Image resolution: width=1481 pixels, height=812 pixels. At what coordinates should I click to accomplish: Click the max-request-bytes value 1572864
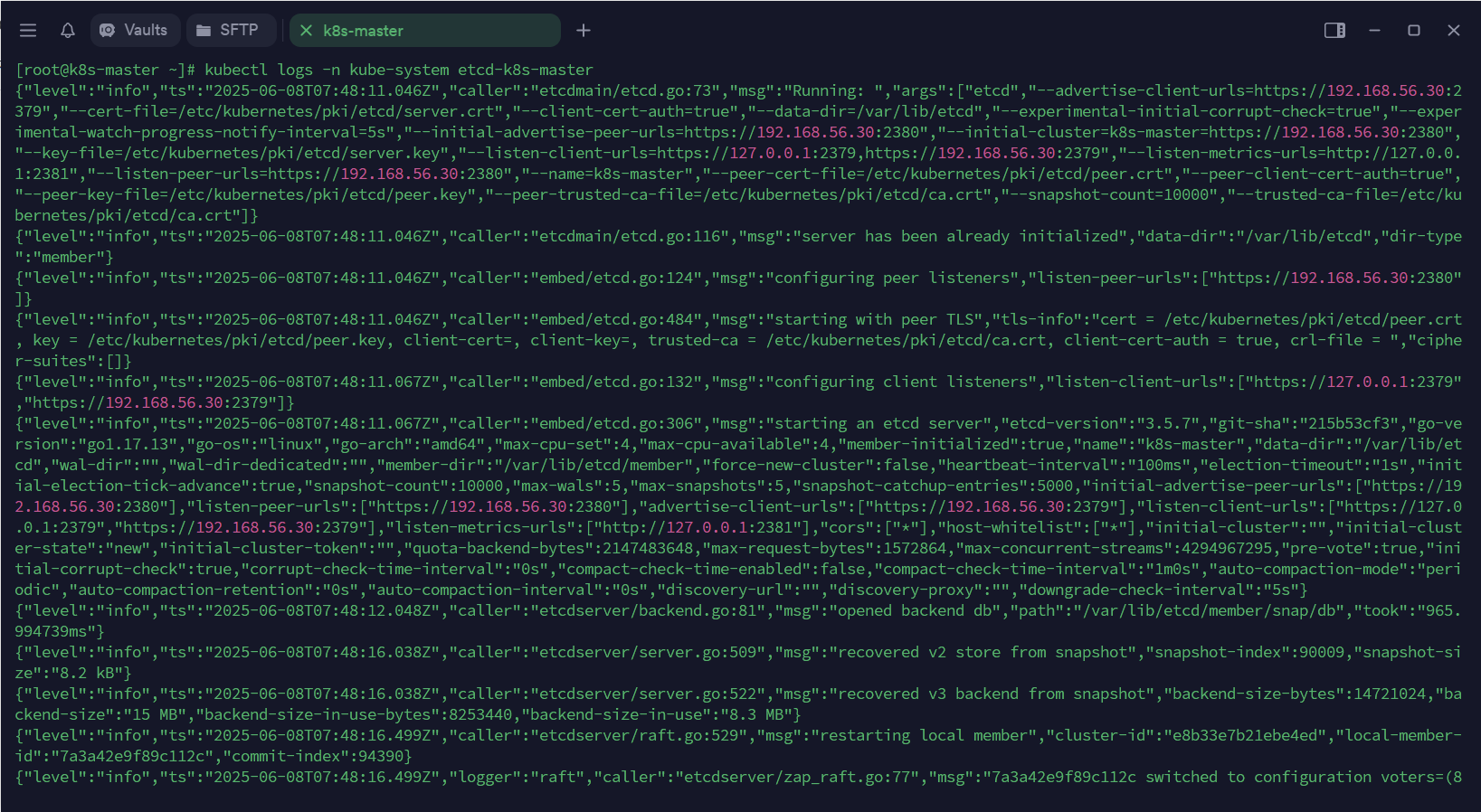pyautogui.click(x=914, y=548)
